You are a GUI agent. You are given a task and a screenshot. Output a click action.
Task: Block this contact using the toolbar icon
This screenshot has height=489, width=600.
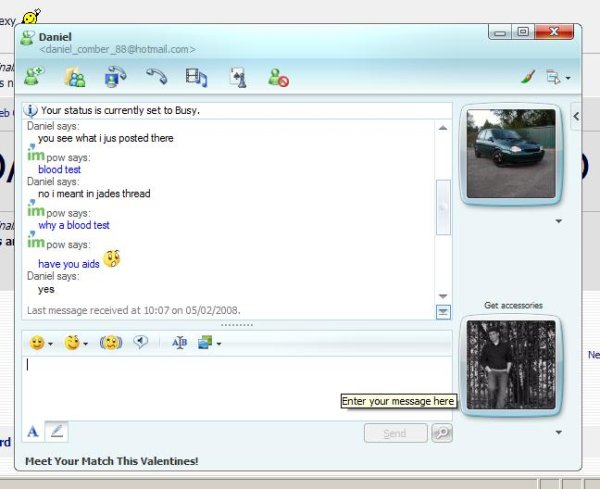[278, 76]
